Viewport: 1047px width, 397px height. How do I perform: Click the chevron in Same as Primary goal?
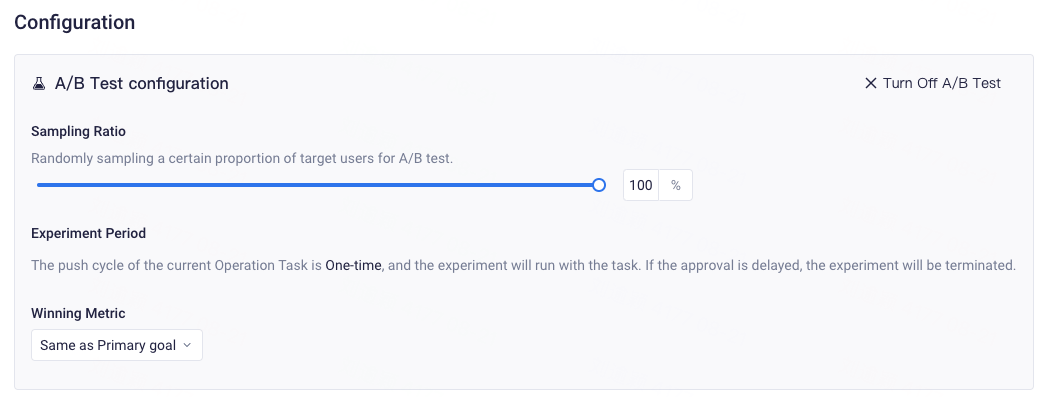coord(187,345)
